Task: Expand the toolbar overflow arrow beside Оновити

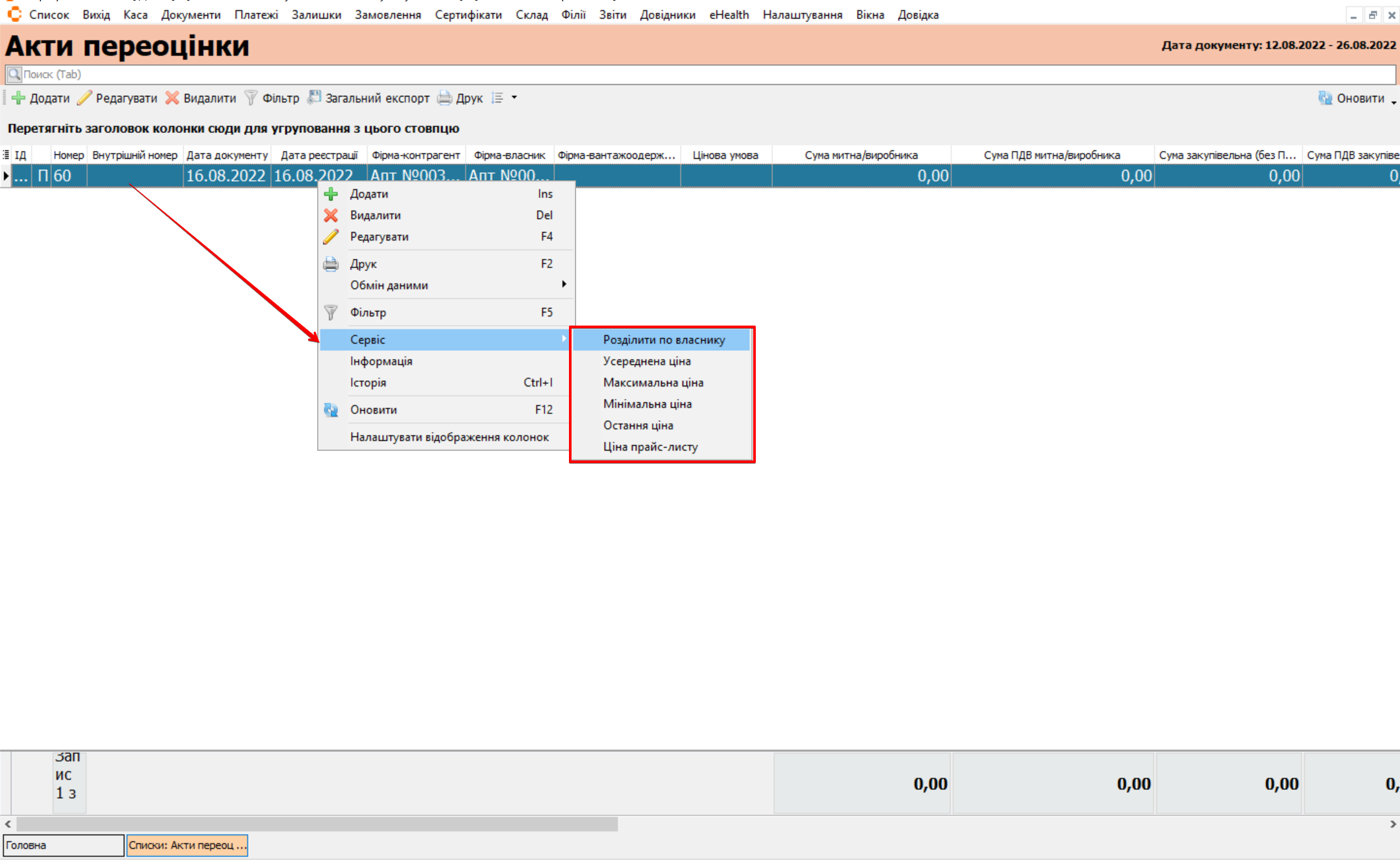Action: pyautogui.click(x=1394, y=102)
